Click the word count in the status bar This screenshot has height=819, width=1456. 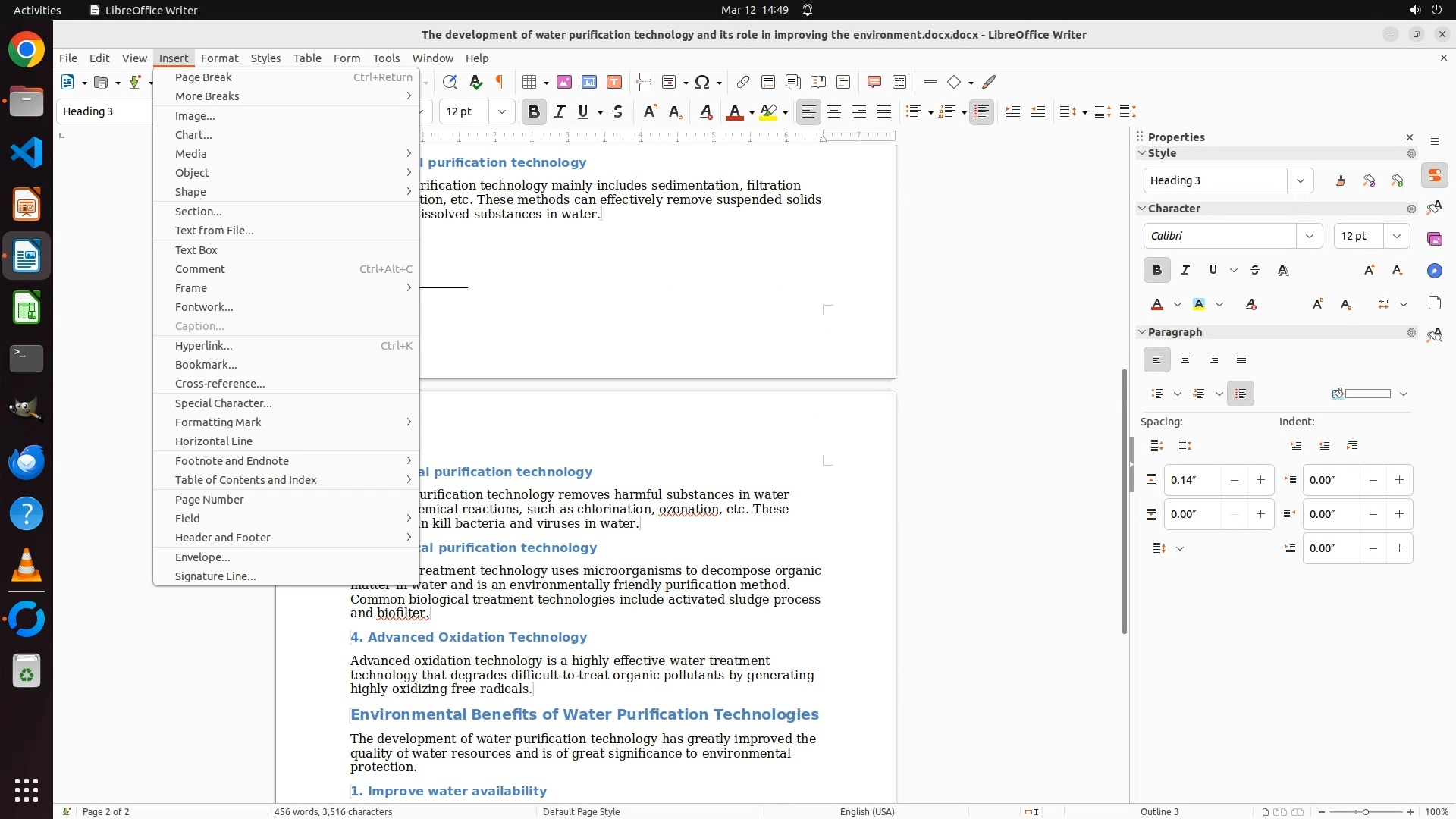(x=333, y=811)
